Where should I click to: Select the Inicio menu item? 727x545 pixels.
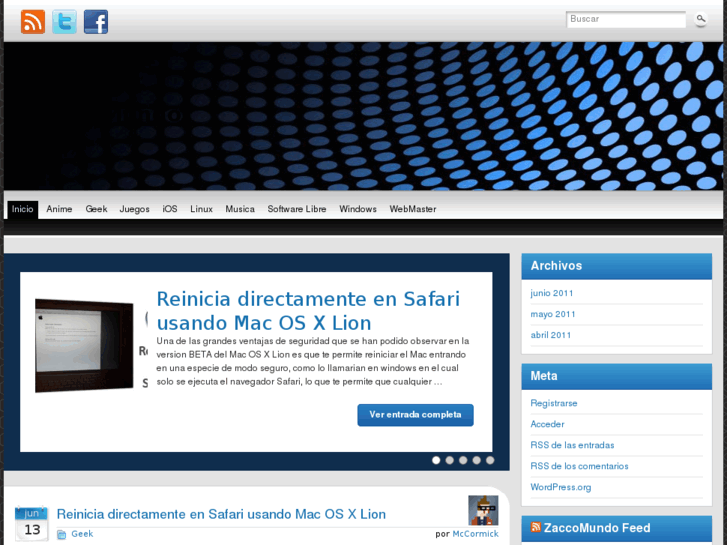click(x=23, y=209)
